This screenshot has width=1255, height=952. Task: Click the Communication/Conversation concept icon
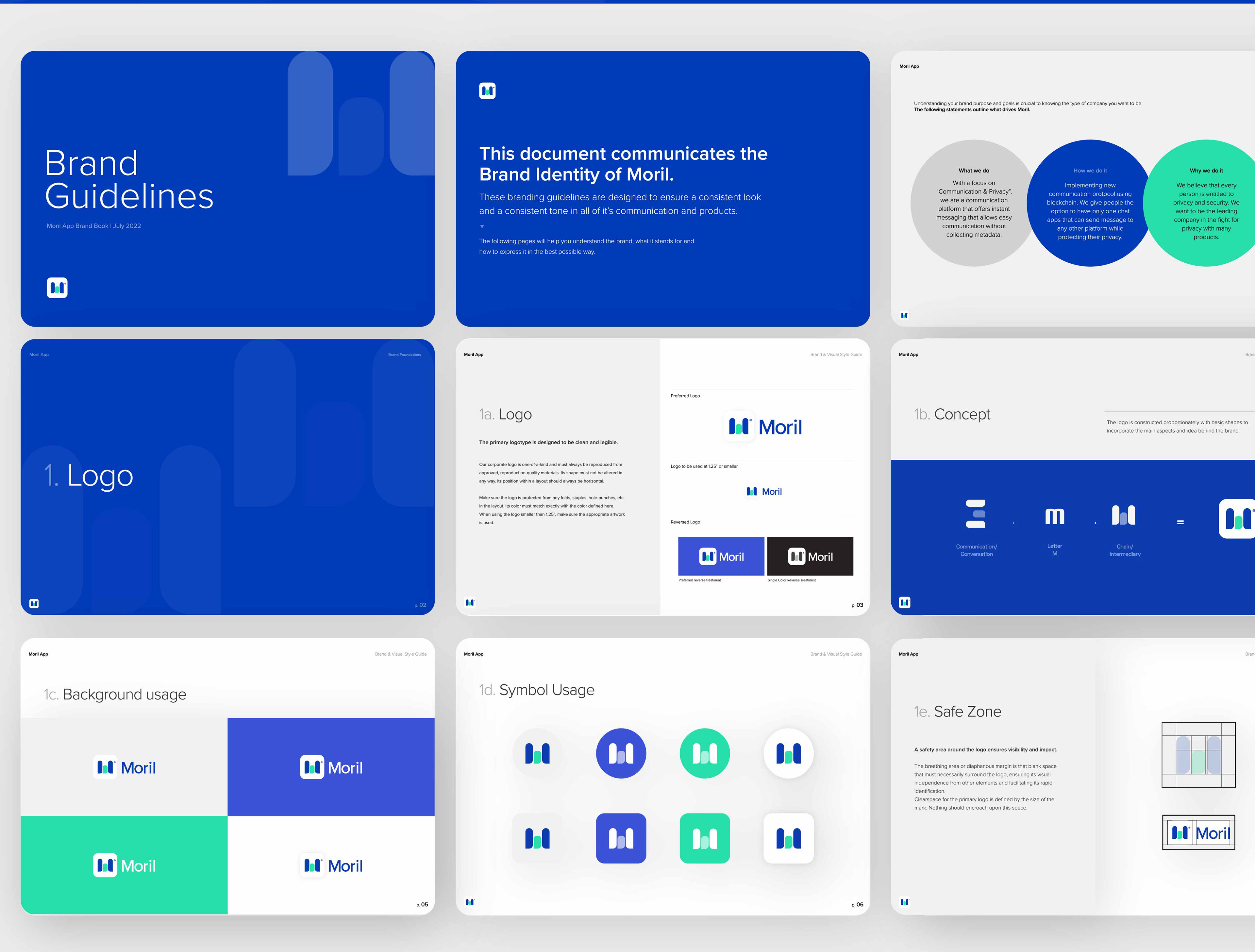pyautogui.click(x=975, y=514)
